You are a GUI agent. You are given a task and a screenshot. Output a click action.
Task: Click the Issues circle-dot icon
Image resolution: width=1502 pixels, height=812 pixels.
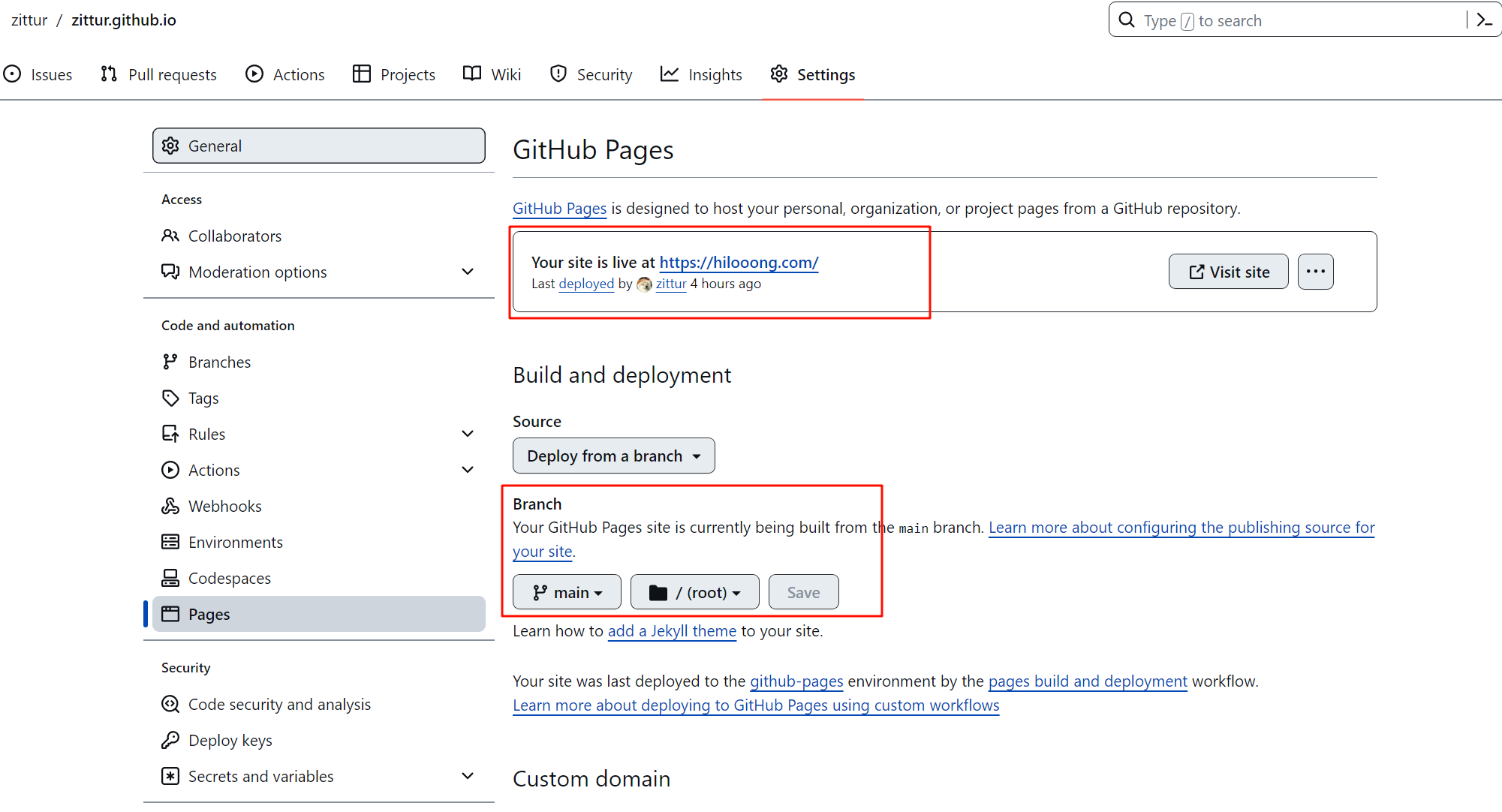[x=12, y=74]
